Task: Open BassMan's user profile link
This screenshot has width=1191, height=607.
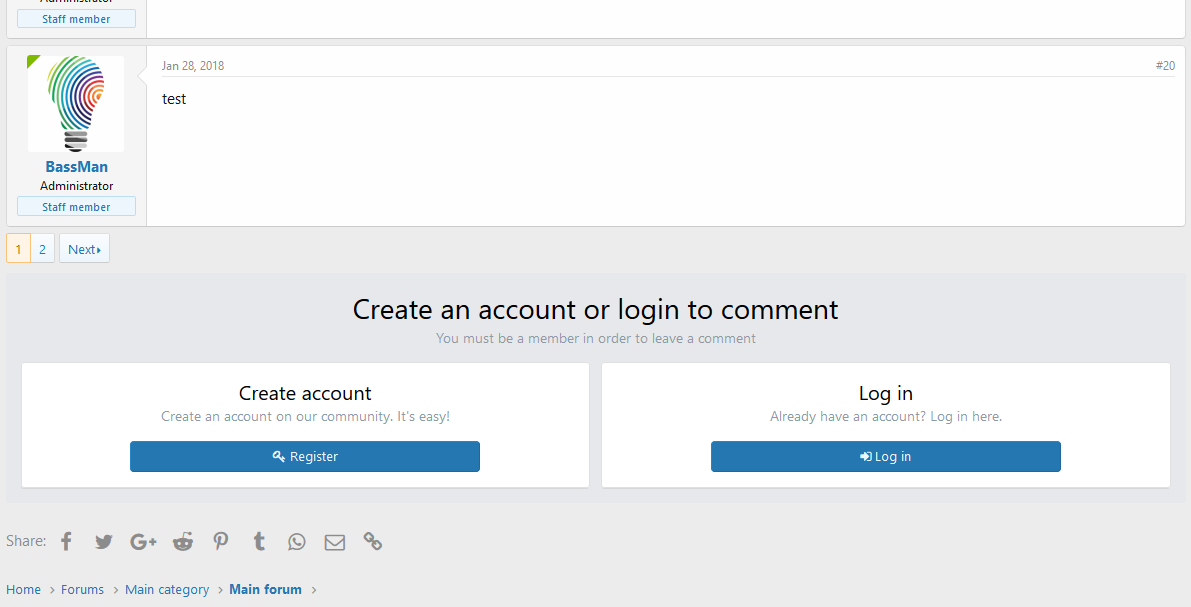Action: (x=77, y=167)
